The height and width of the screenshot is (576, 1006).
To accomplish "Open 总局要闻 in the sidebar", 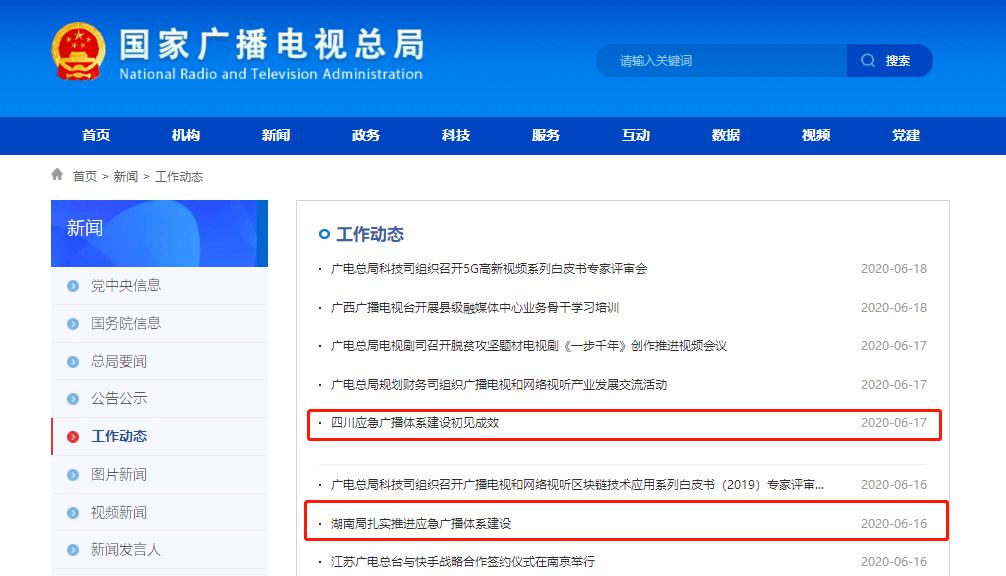I will pyautogui.click(x=119, y=361).
